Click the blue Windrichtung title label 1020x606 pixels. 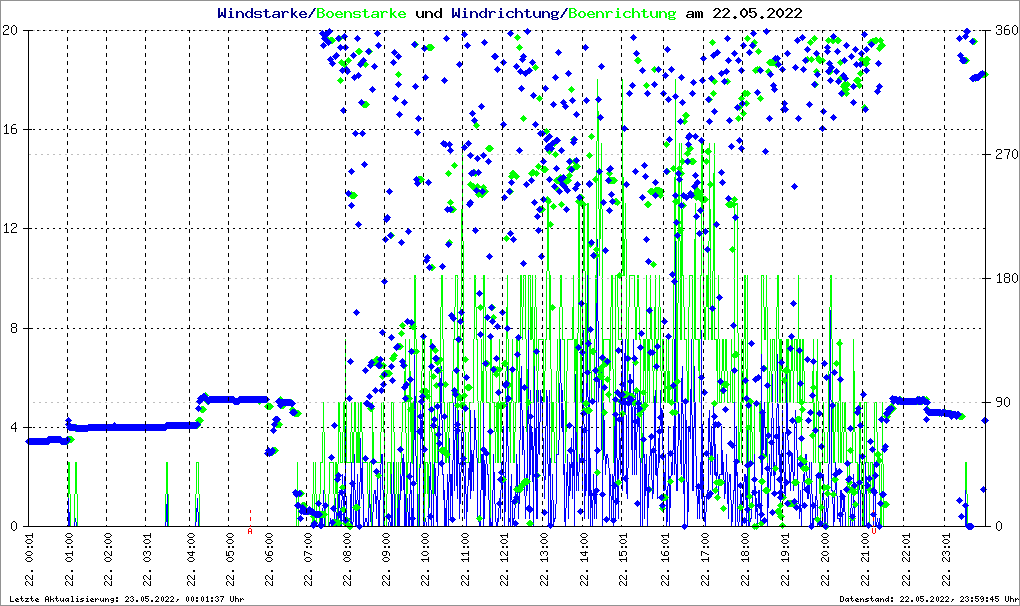(506, 14)
